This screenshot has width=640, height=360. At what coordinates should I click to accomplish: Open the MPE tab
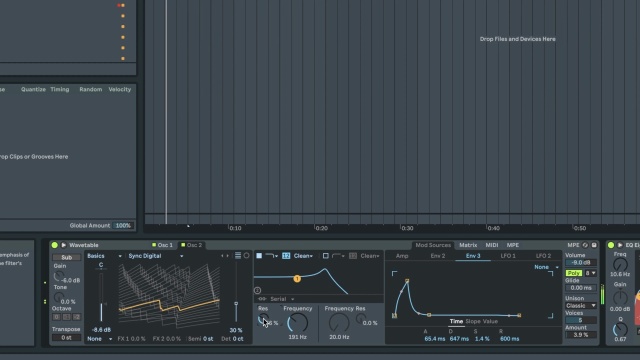point(513,245)
